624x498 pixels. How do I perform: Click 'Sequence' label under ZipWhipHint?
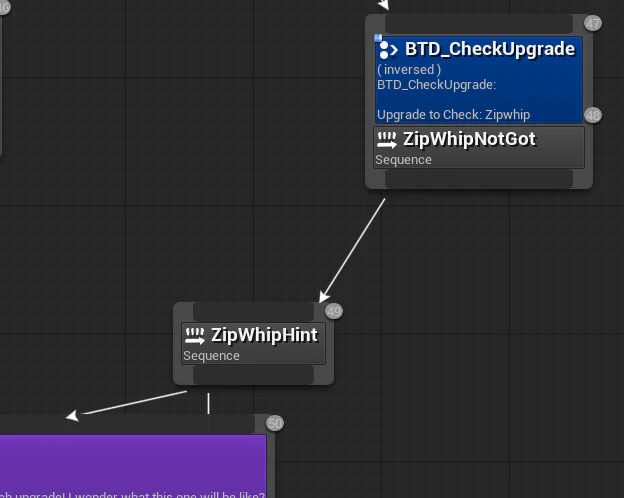(x=211, y=355)
